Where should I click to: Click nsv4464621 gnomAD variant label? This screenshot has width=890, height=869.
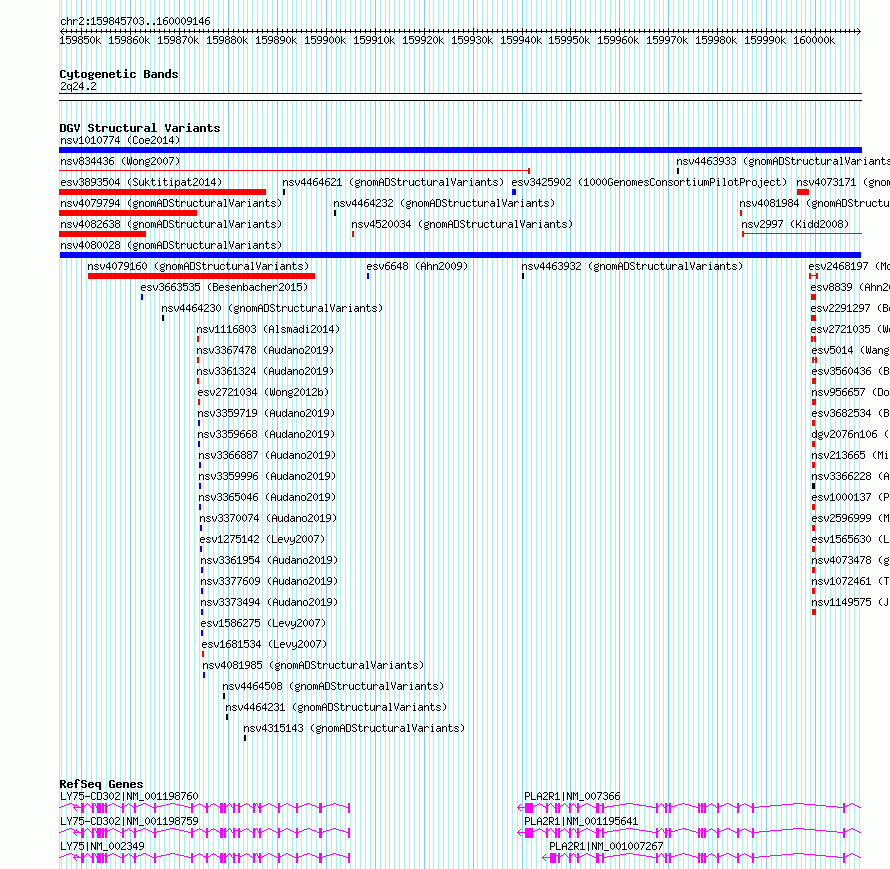(x=393, y=182)
